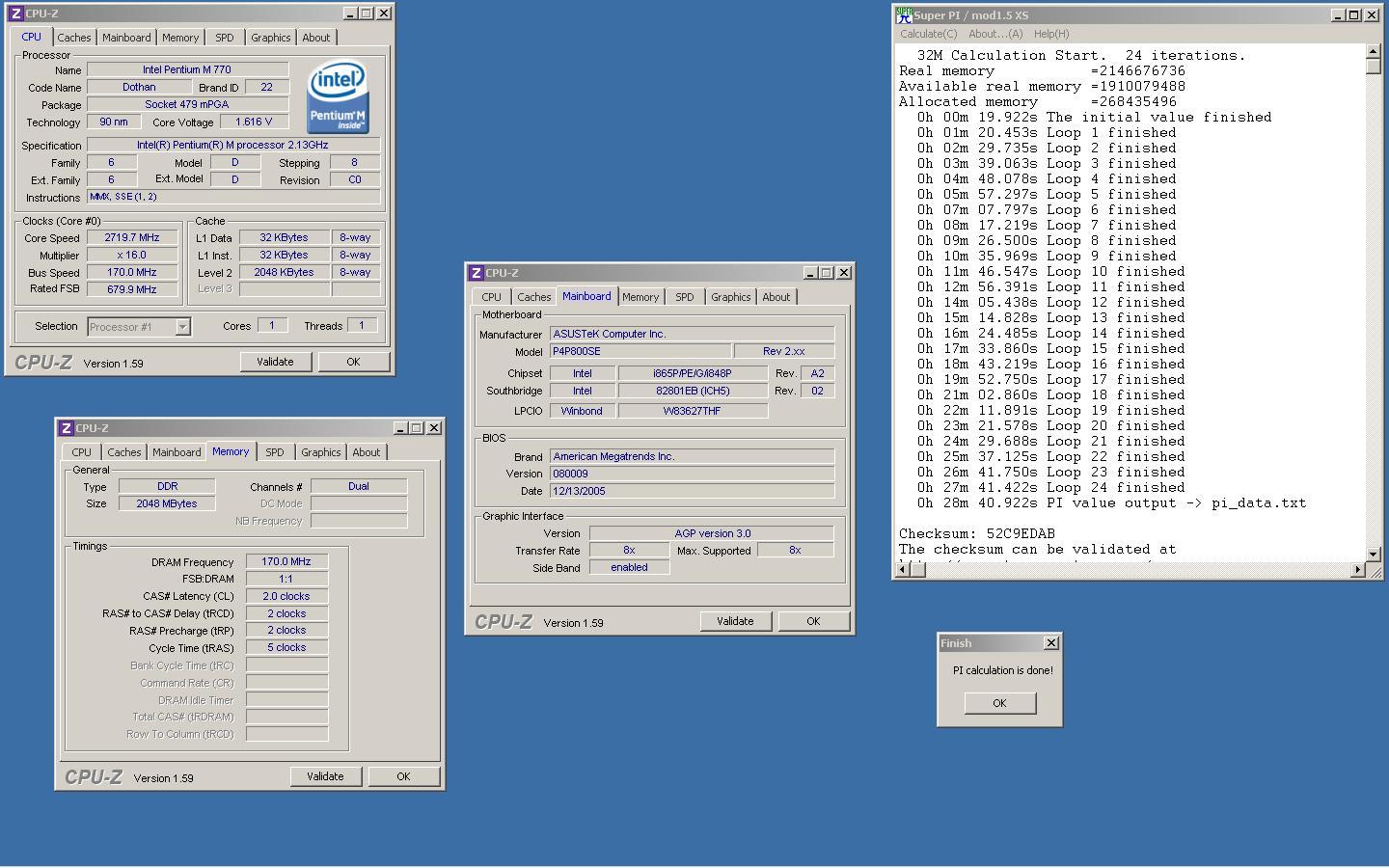Click the Multiplier x 16.0 value

[132, 255]
